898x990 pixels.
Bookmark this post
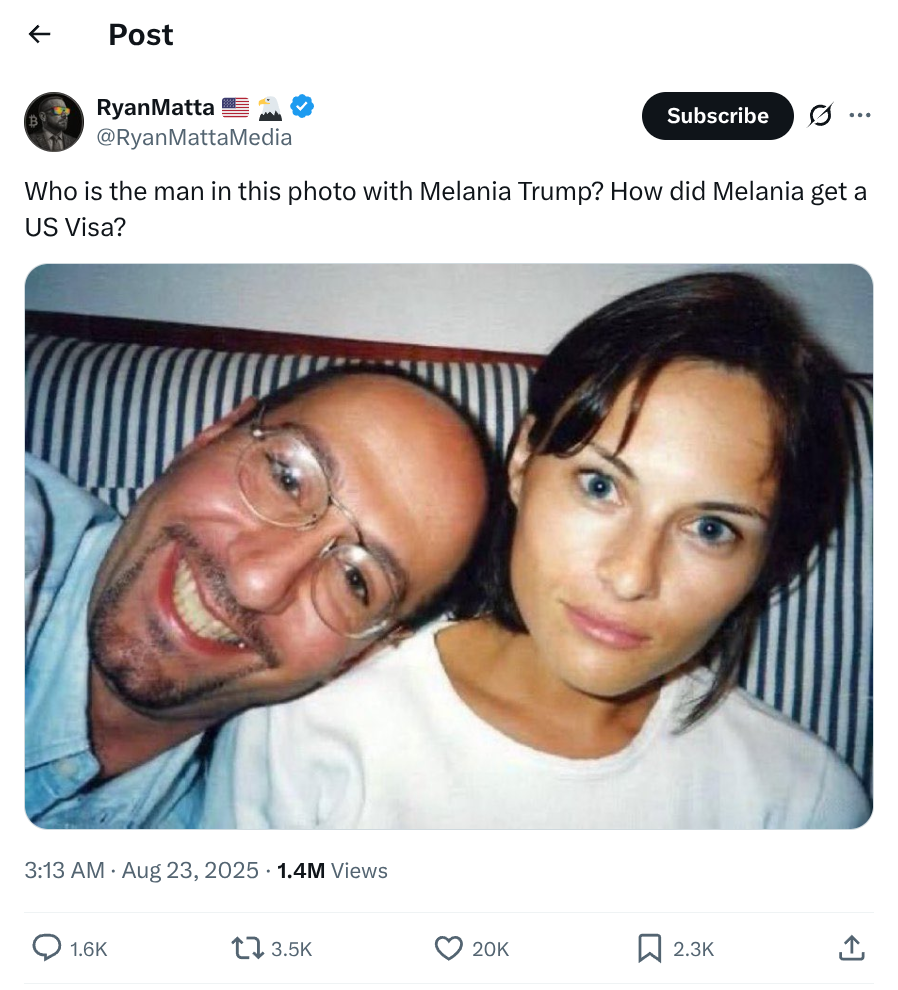[650, 947]
